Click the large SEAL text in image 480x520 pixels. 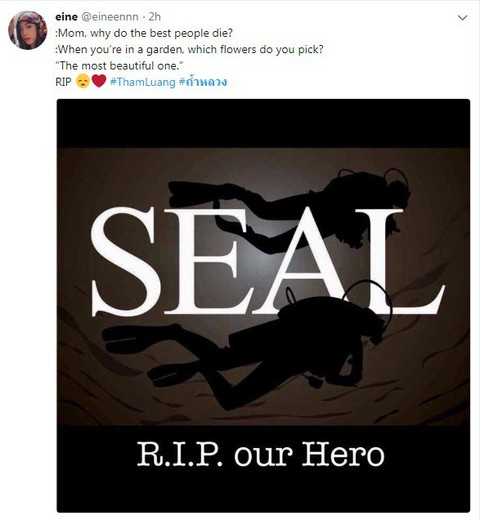[267, 262]
